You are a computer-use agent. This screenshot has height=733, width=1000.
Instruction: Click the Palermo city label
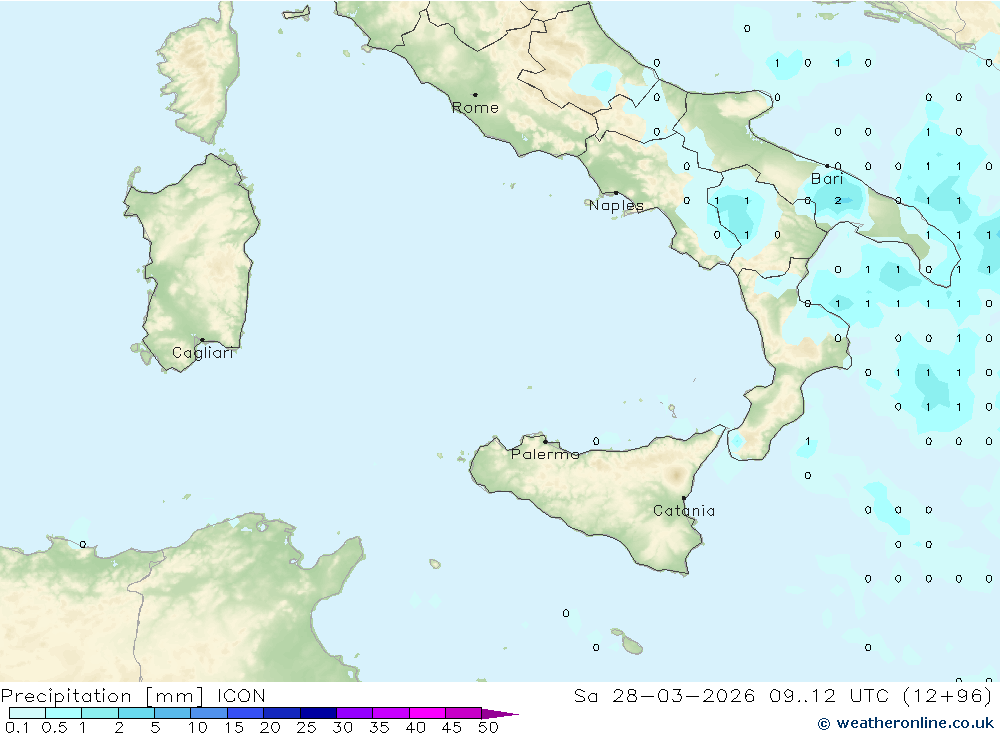pyautogui.click(x=545, y=454)
